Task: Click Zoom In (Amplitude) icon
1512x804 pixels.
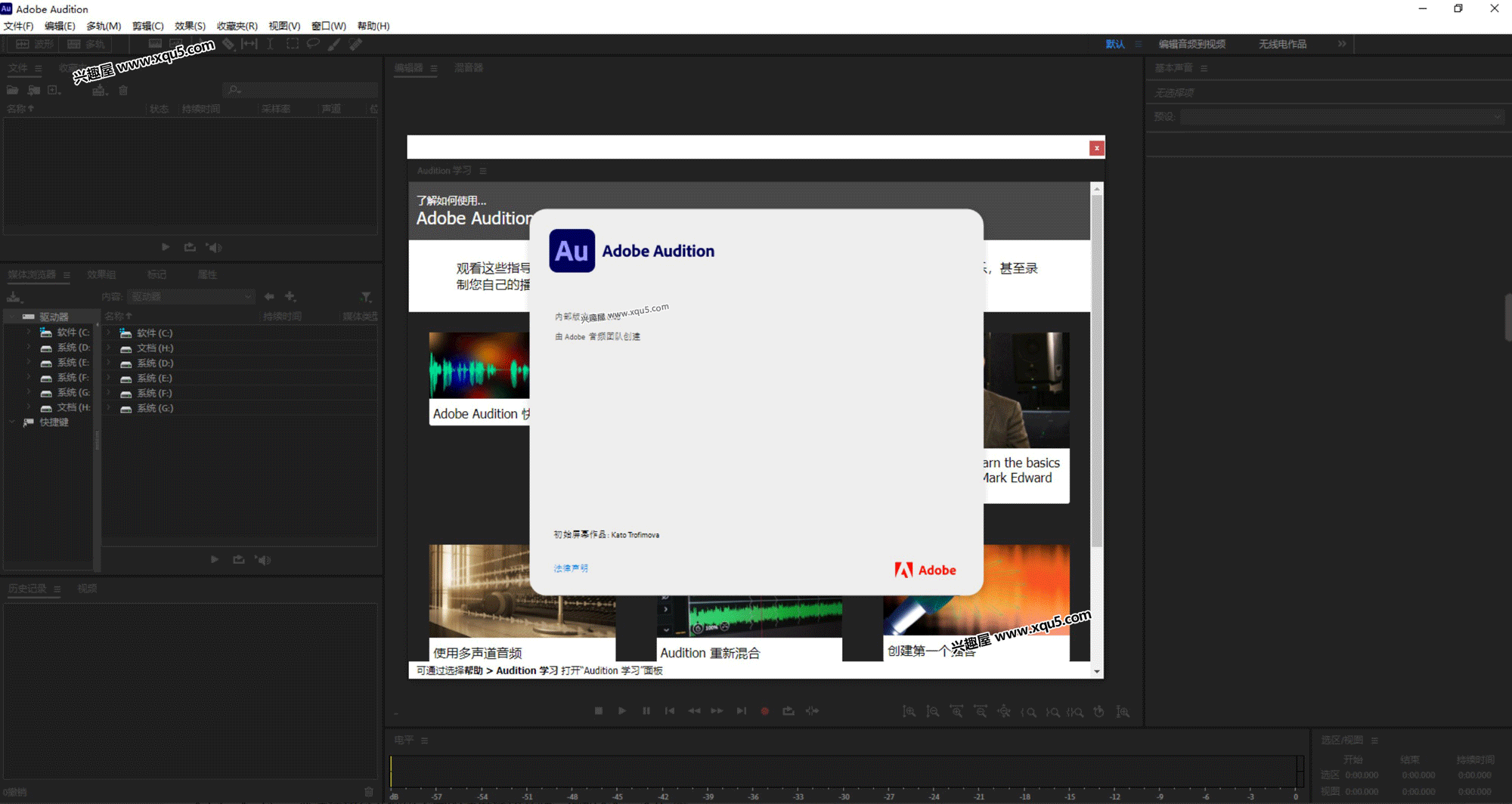Action: [x=909, y=712]
